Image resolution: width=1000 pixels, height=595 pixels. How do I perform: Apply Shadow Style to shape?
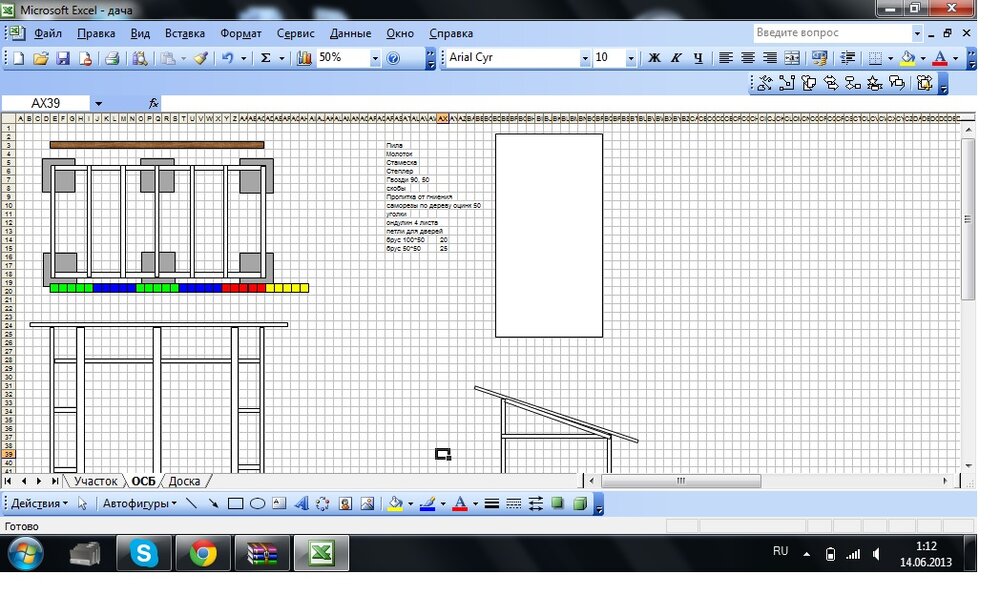[x=557, y=503]
